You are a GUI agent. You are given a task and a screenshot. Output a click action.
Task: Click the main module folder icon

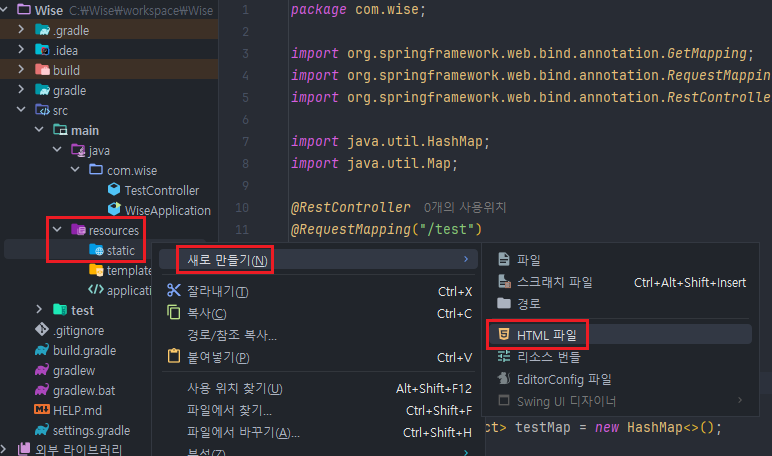(x=60, y=130)
